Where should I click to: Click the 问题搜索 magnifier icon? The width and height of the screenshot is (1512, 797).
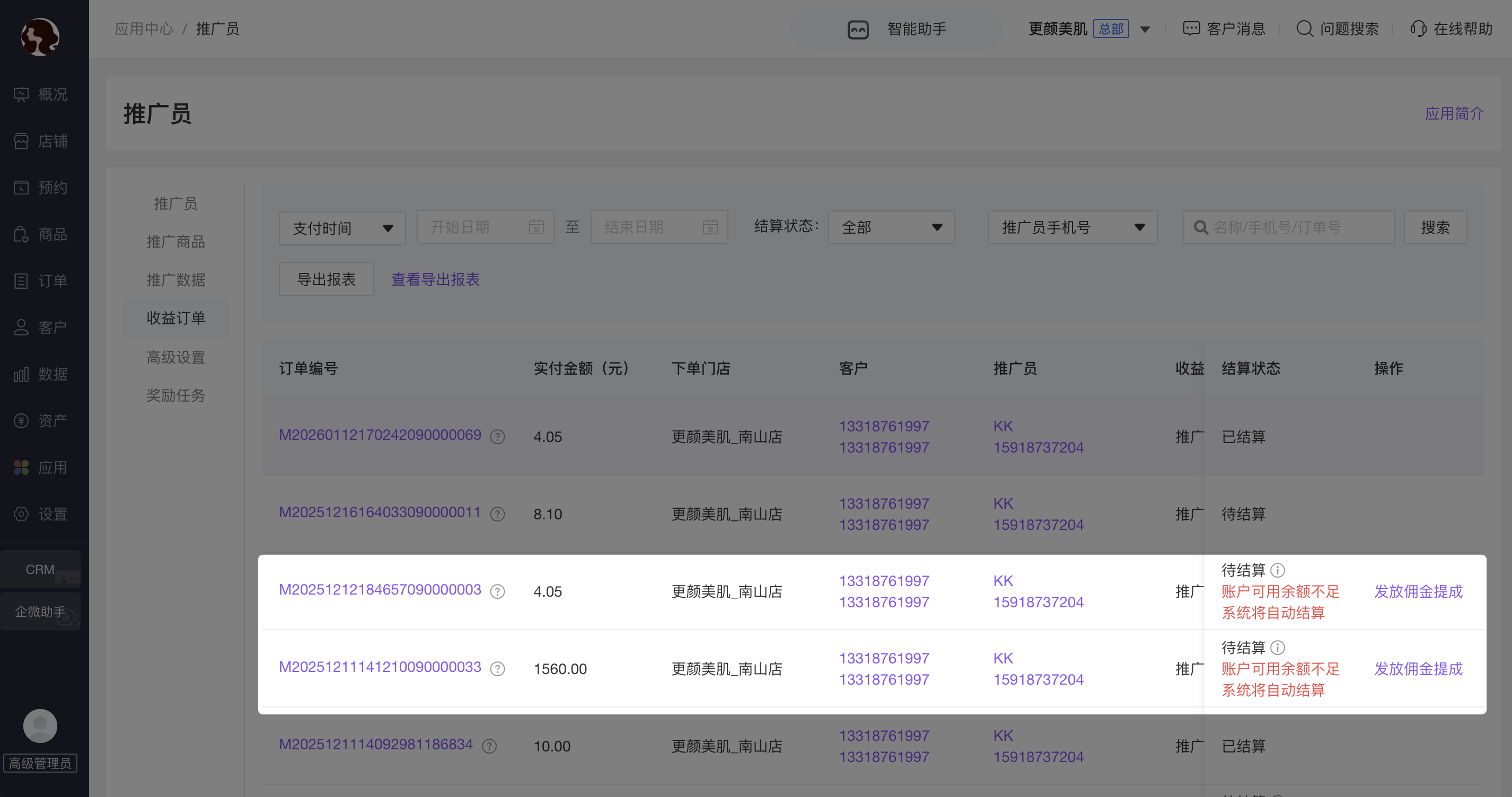point(1304,29)
